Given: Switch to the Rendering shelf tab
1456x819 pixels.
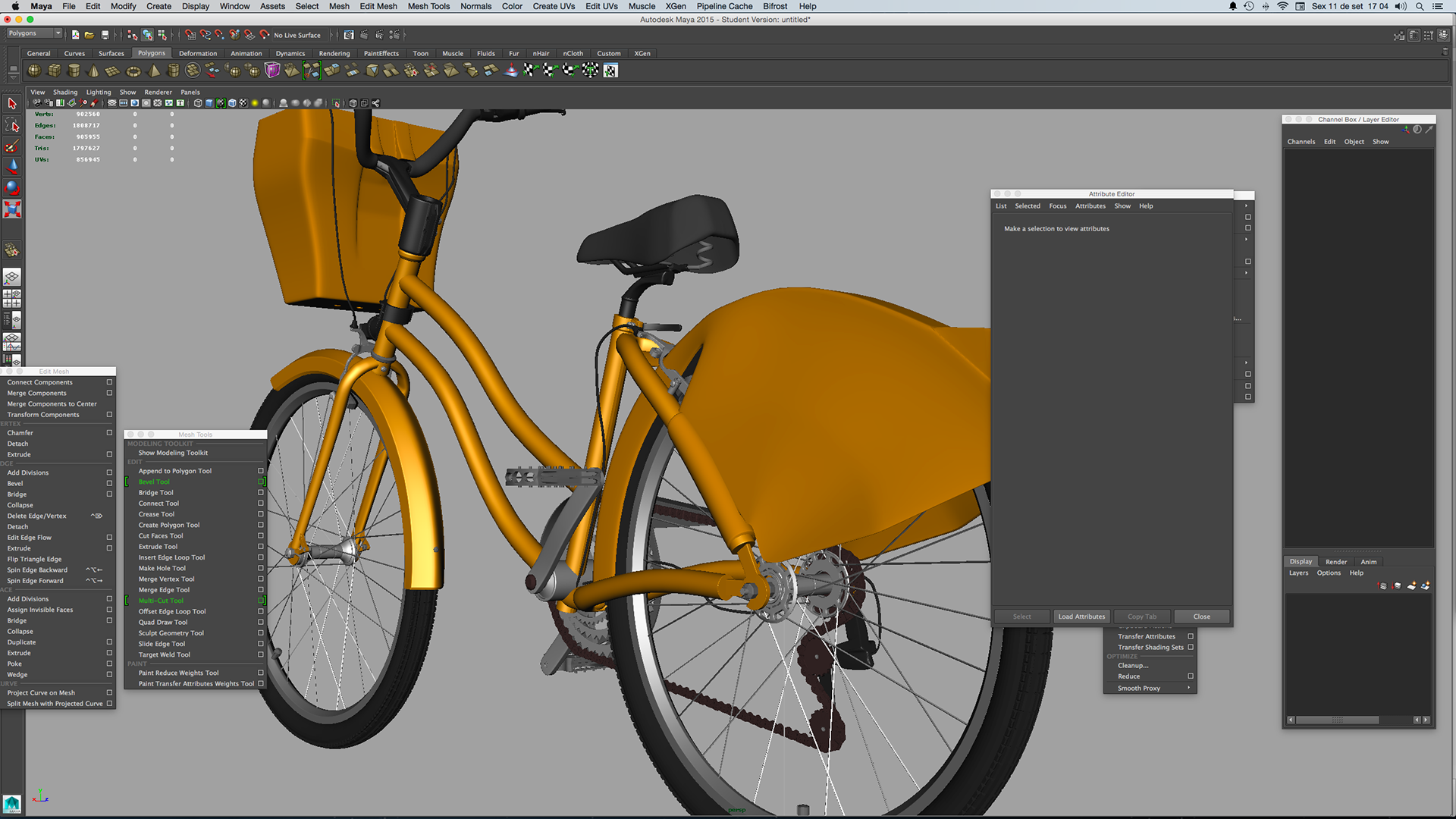Looking at the screenshot, I should click(334, 53).
